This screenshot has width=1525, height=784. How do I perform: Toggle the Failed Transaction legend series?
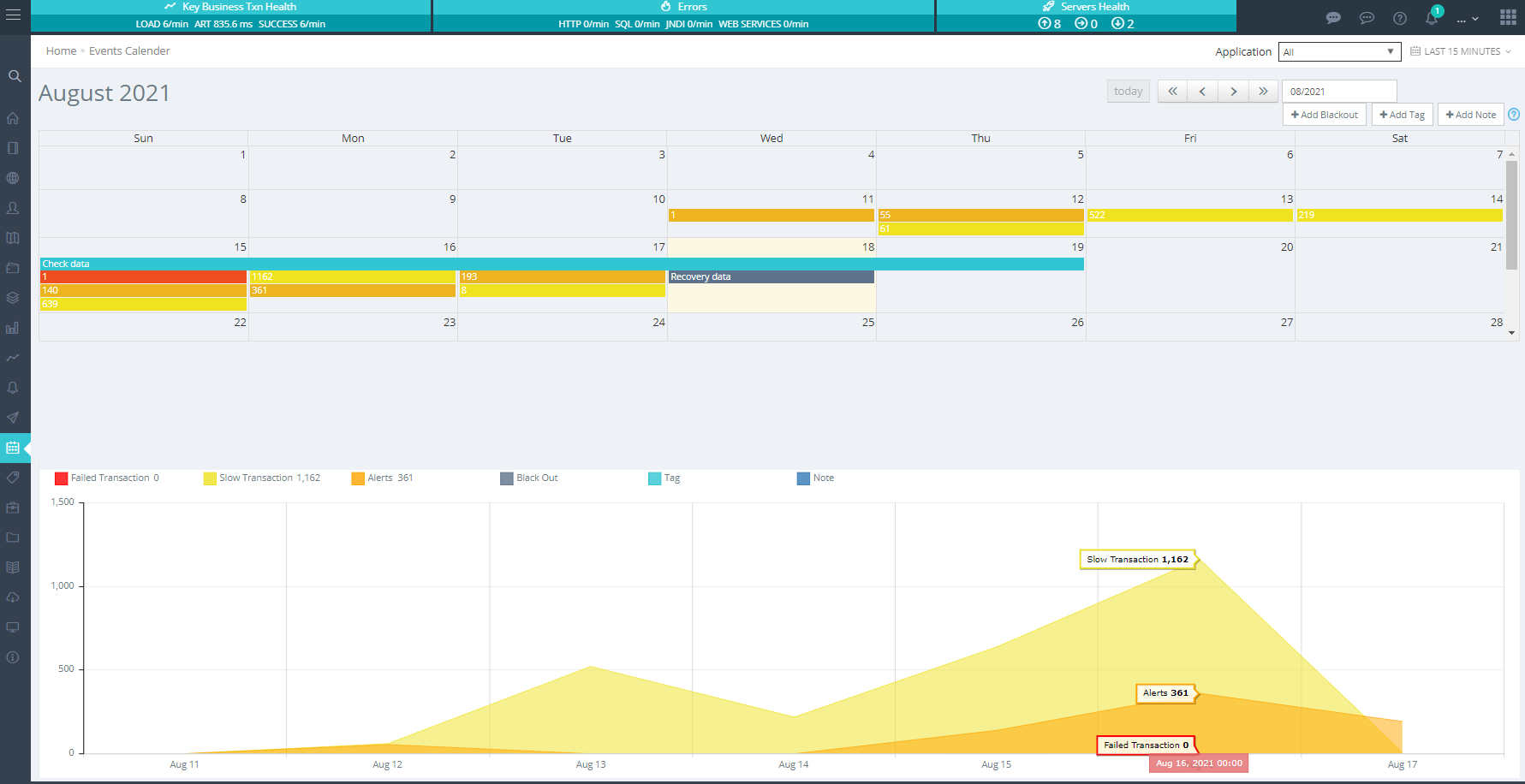[x=106, y=478]
